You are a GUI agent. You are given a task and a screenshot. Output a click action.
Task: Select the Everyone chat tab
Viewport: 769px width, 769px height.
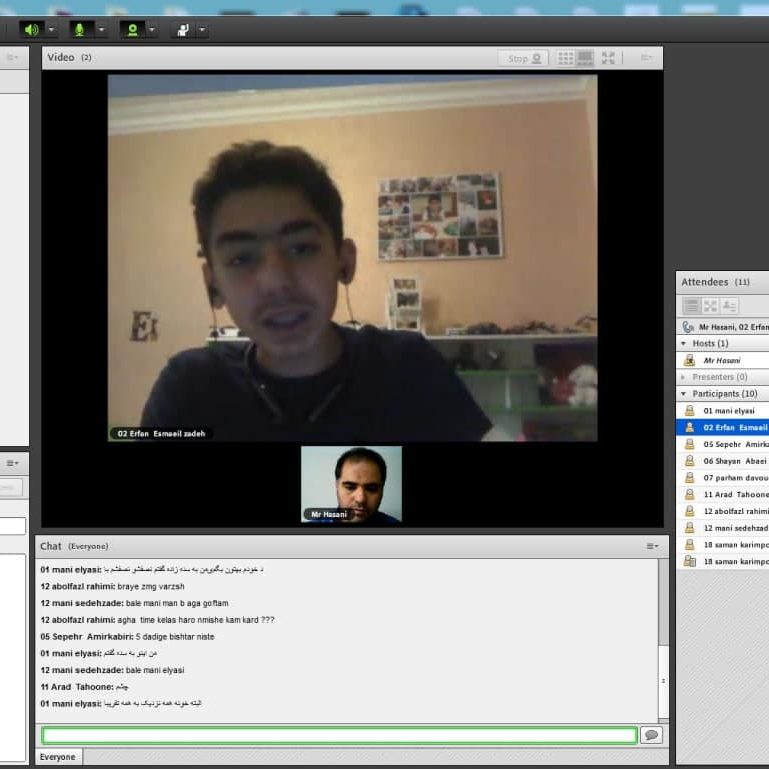tap(58, 757)
